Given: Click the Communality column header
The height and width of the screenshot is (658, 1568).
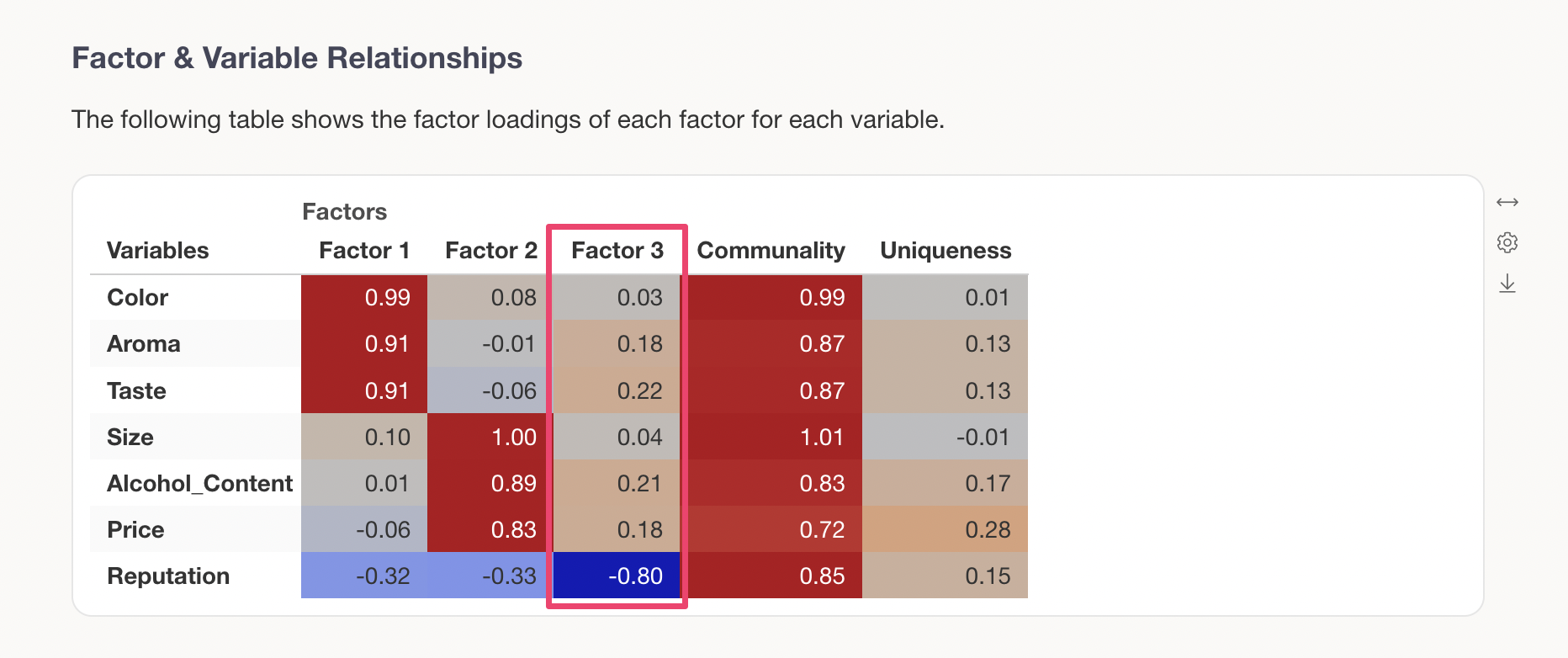Looking at the screenshot, I should [771, 251].
